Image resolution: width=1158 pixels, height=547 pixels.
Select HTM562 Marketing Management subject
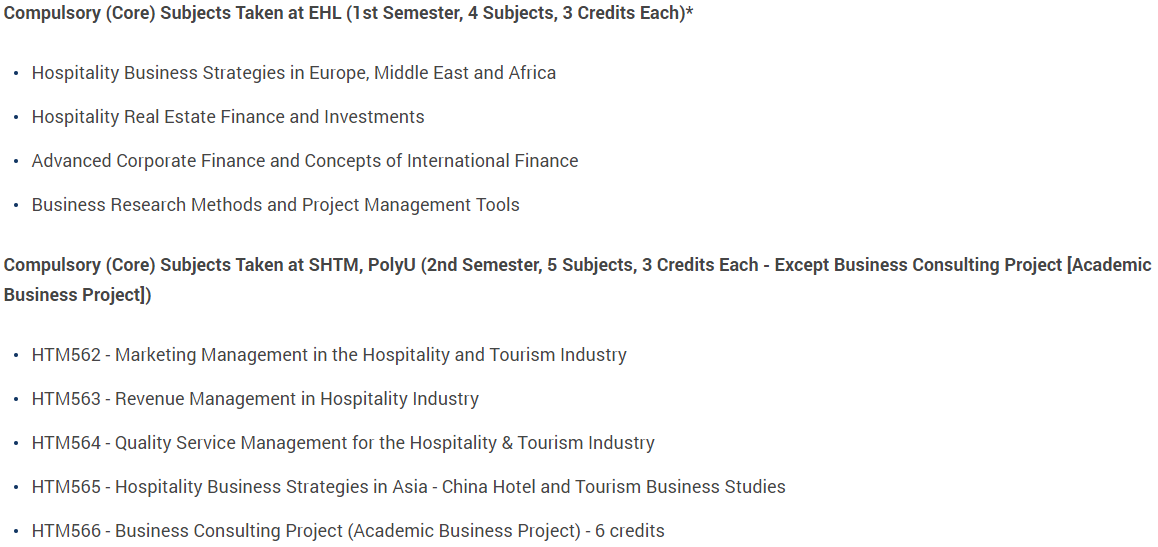click(x=329, y=355)
